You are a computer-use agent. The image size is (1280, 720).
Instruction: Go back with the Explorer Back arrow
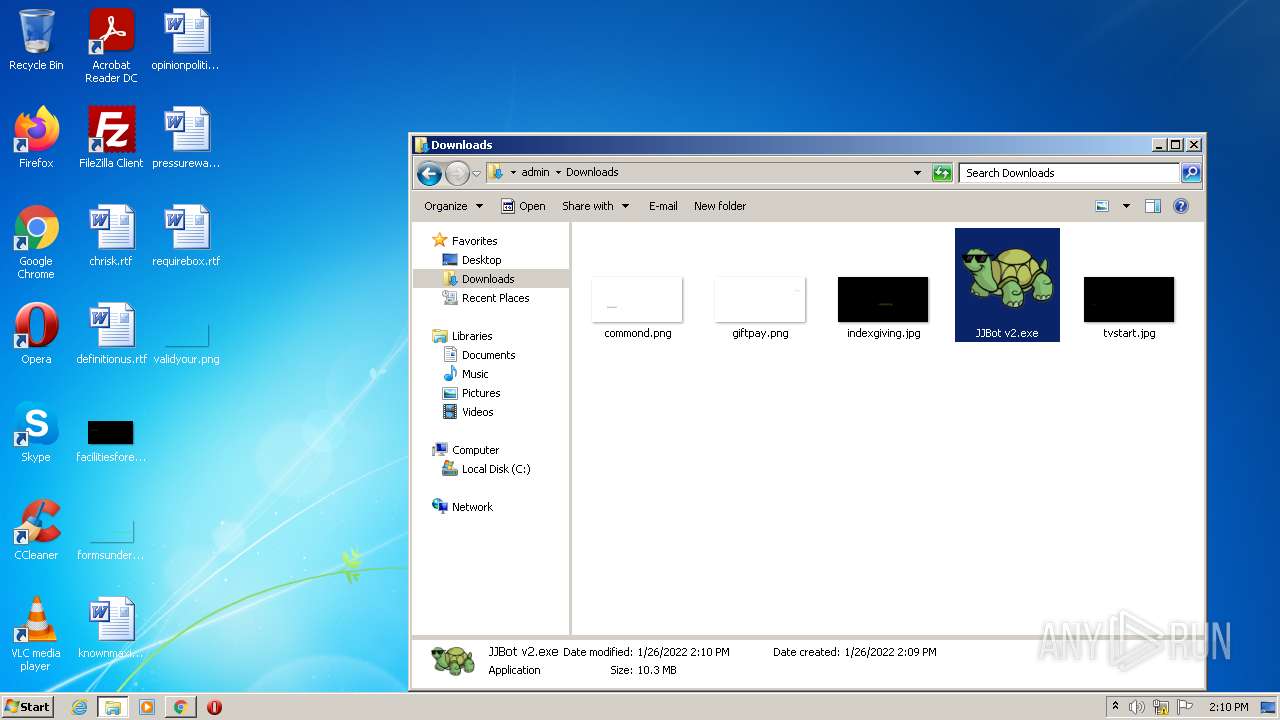tap(430, 173)
